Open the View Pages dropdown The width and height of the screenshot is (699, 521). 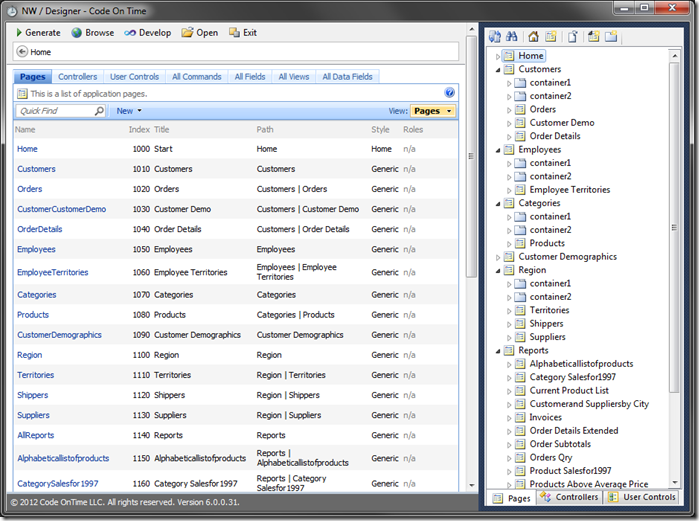point(434,111)
